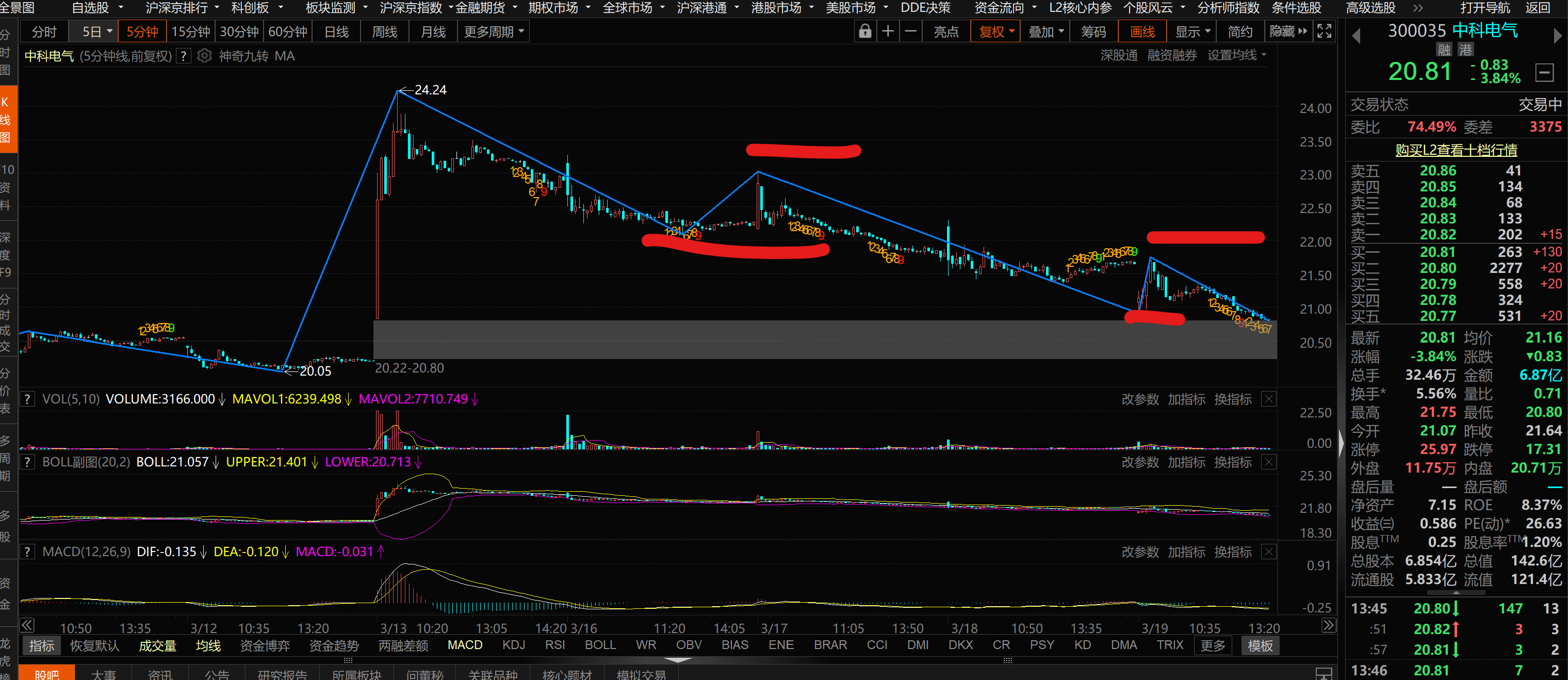This screenshot has width=1568, height=680.
Task: Open 复权 adjustment dropdown
Action: coord(996,31)
